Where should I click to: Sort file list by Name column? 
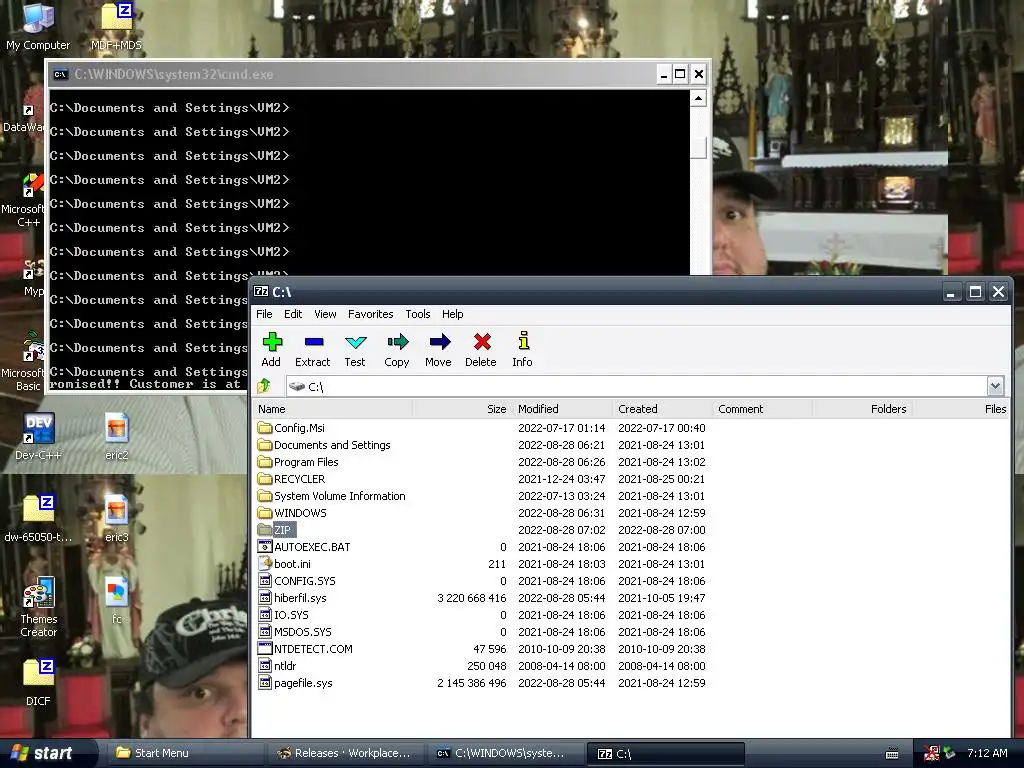[x=332, y=409]
